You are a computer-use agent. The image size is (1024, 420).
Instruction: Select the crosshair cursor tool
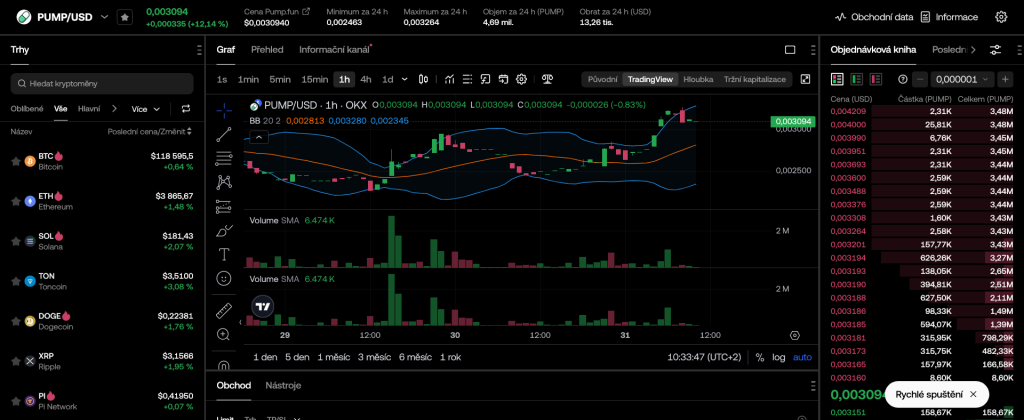pos(224,110)
